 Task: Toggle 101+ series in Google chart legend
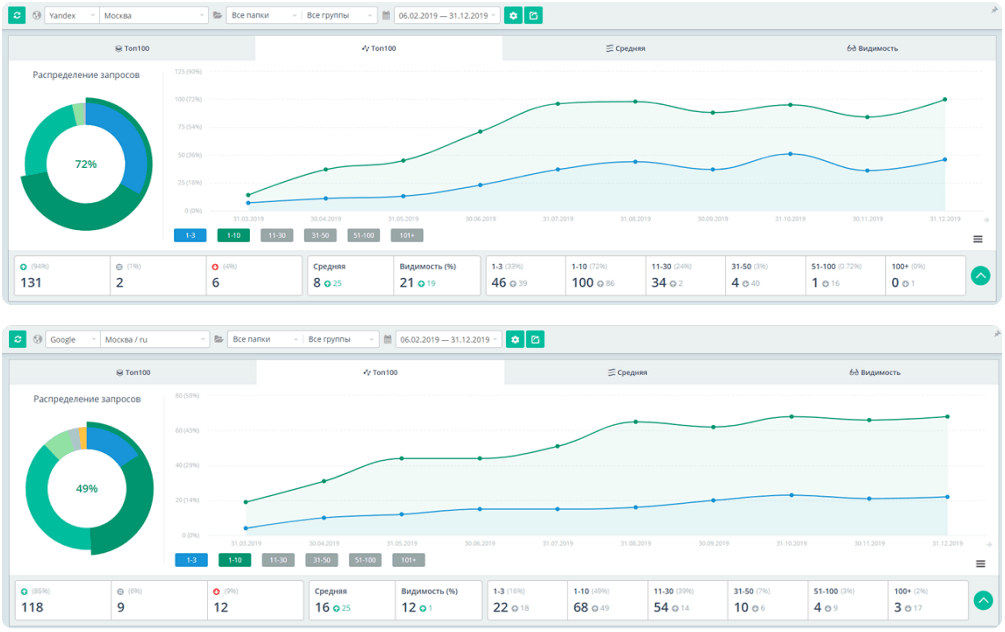point(409,560)
